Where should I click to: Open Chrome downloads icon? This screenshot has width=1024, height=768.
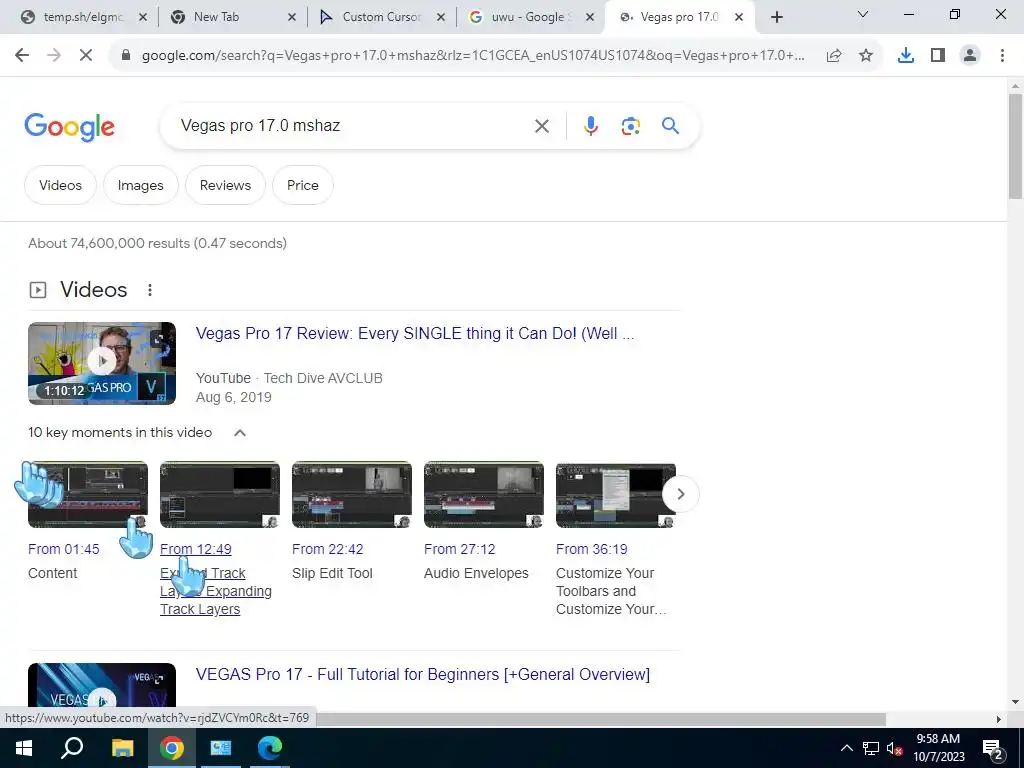point(906,56)
